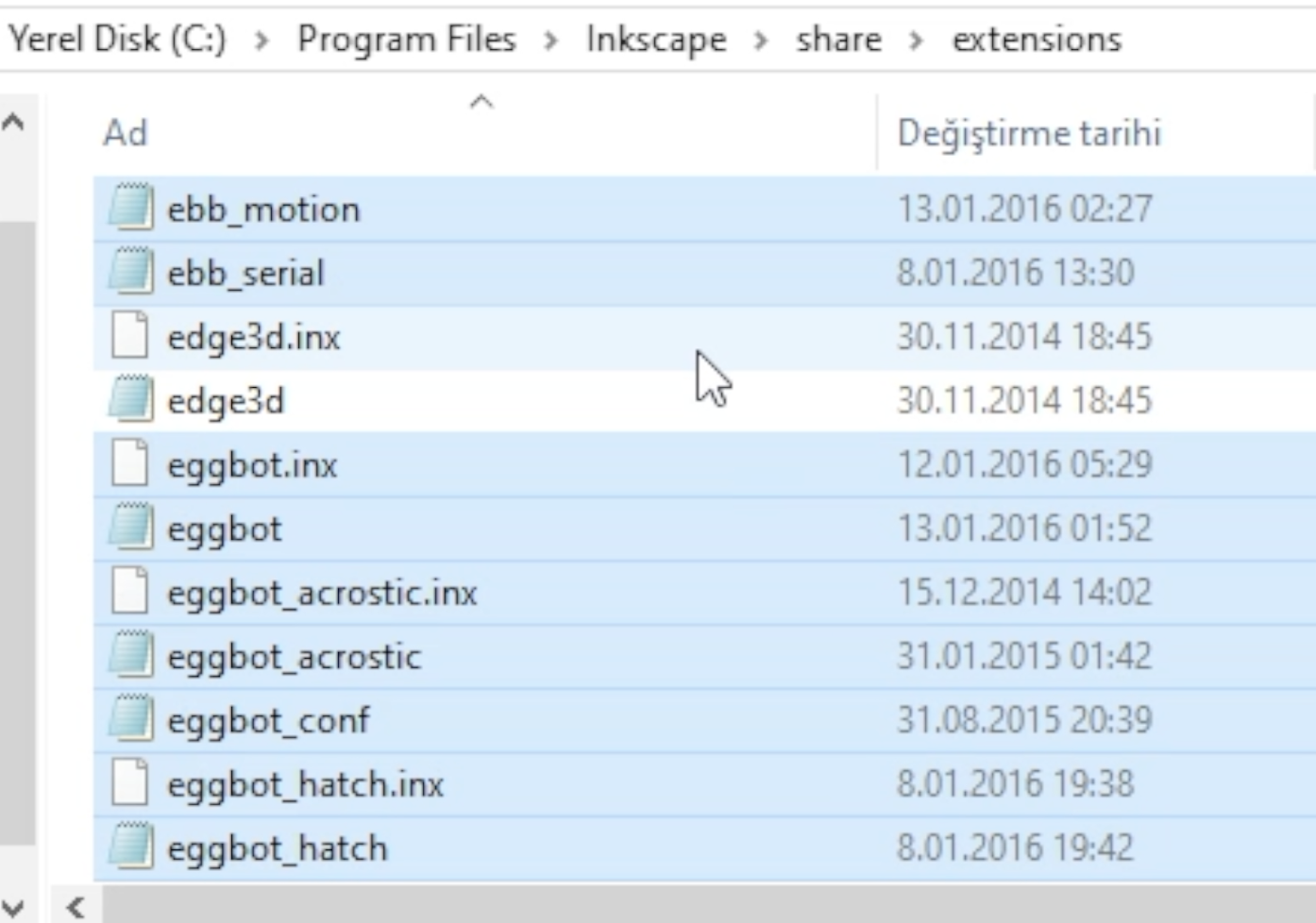
Task: Select the eggbot_acrostic file name
Action: (x=294, y=657)
